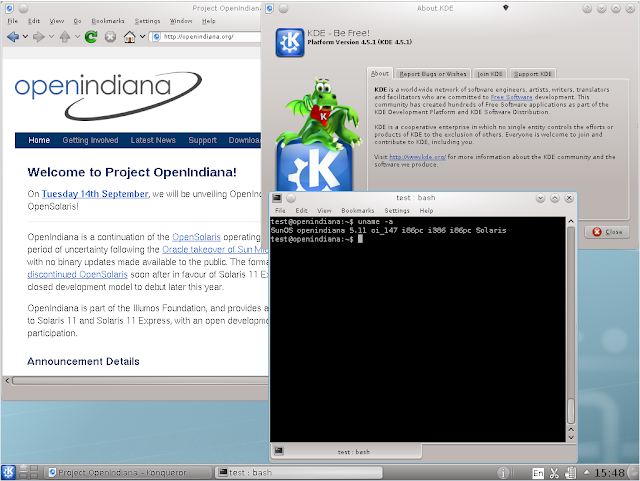Open the Konqueror Edit menu
This screenshot has width=640, height=481.
34,21
